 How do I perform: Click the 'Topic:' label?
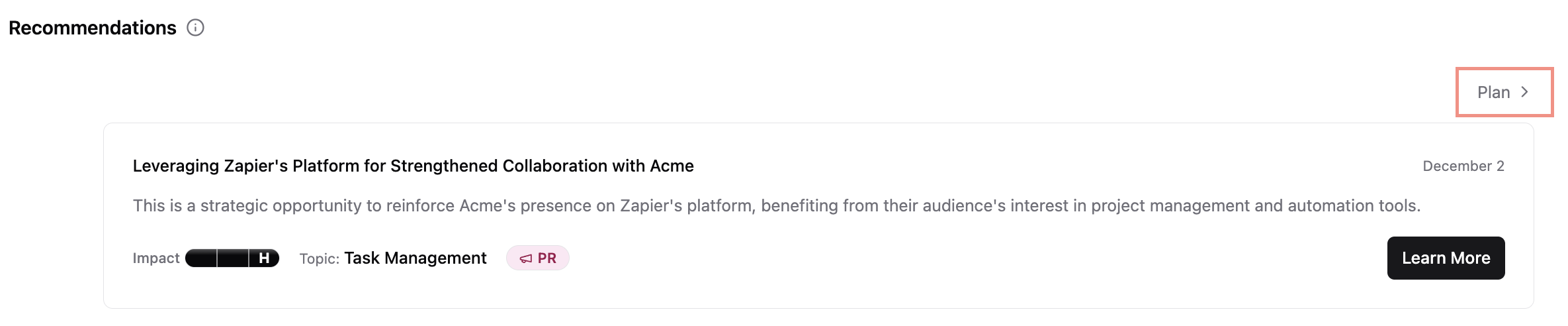319,258
